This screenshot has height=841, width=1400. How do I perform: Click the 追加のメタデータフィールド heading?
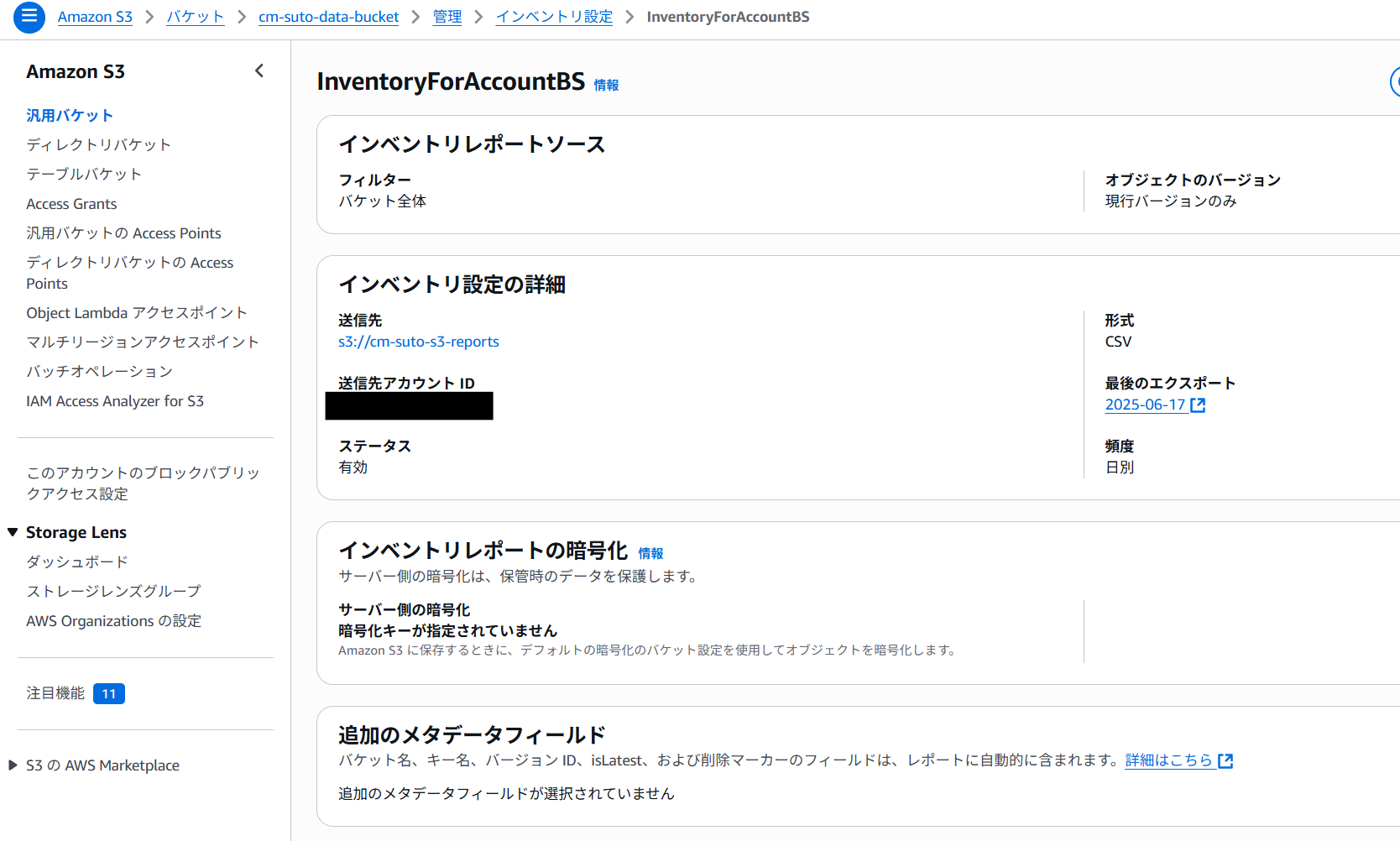pyautogui.click(x=472, y=735)
